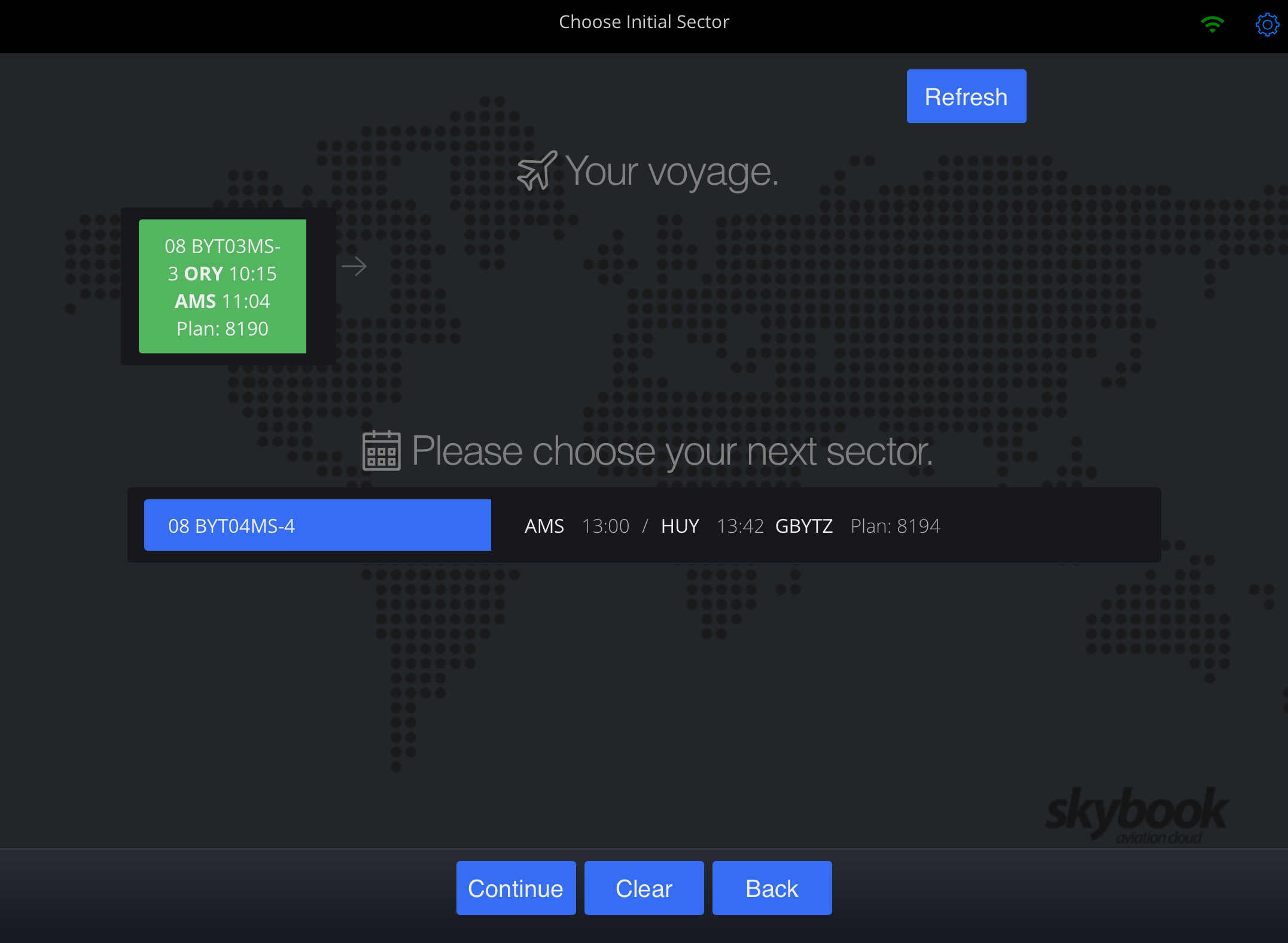Select the arrow navigation icon on screen
Viewport: 1288px width, 943px height.
coord(354,266)
